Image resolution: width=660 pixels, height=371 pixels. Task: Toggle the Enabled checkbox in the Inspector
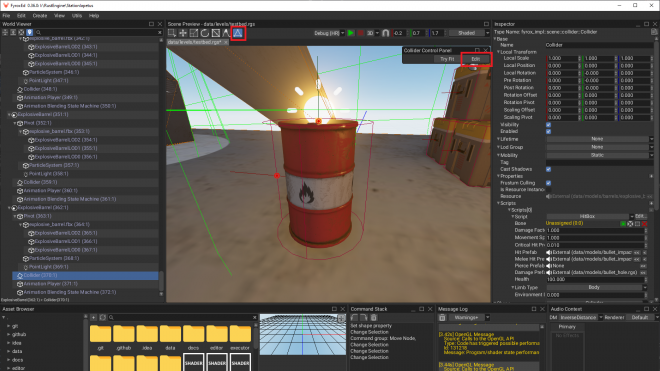click(x=548, y=131)
